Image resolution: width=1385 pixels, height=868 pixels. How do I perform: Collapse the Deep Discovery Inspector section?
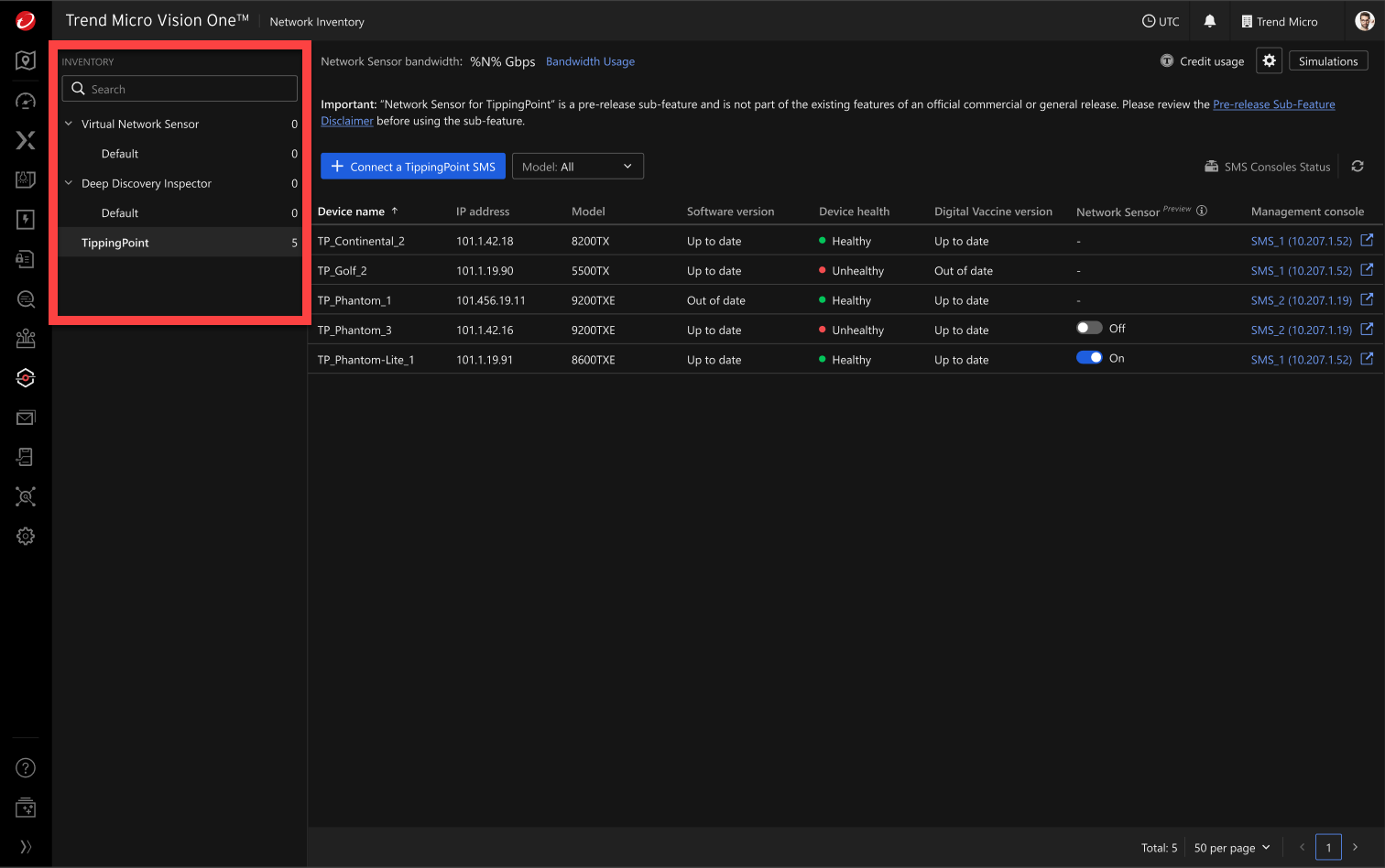pos(67,183)
